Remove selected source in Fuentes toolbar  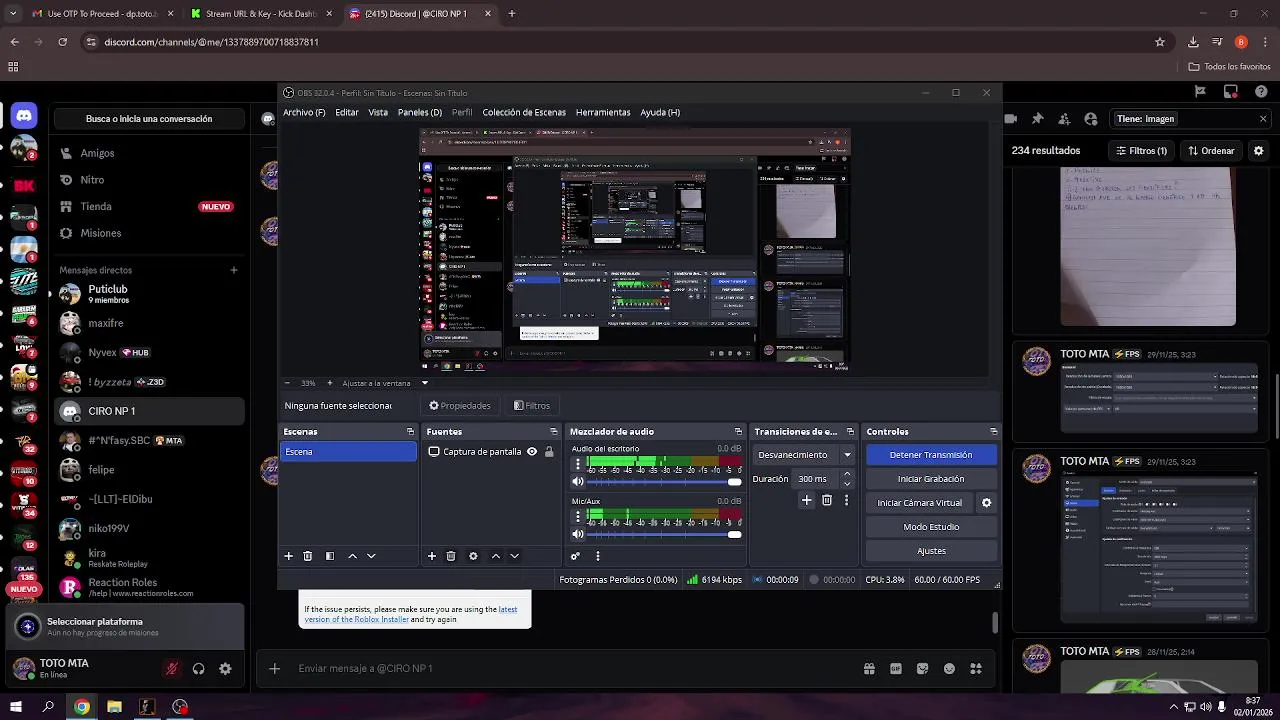[451, 556]
